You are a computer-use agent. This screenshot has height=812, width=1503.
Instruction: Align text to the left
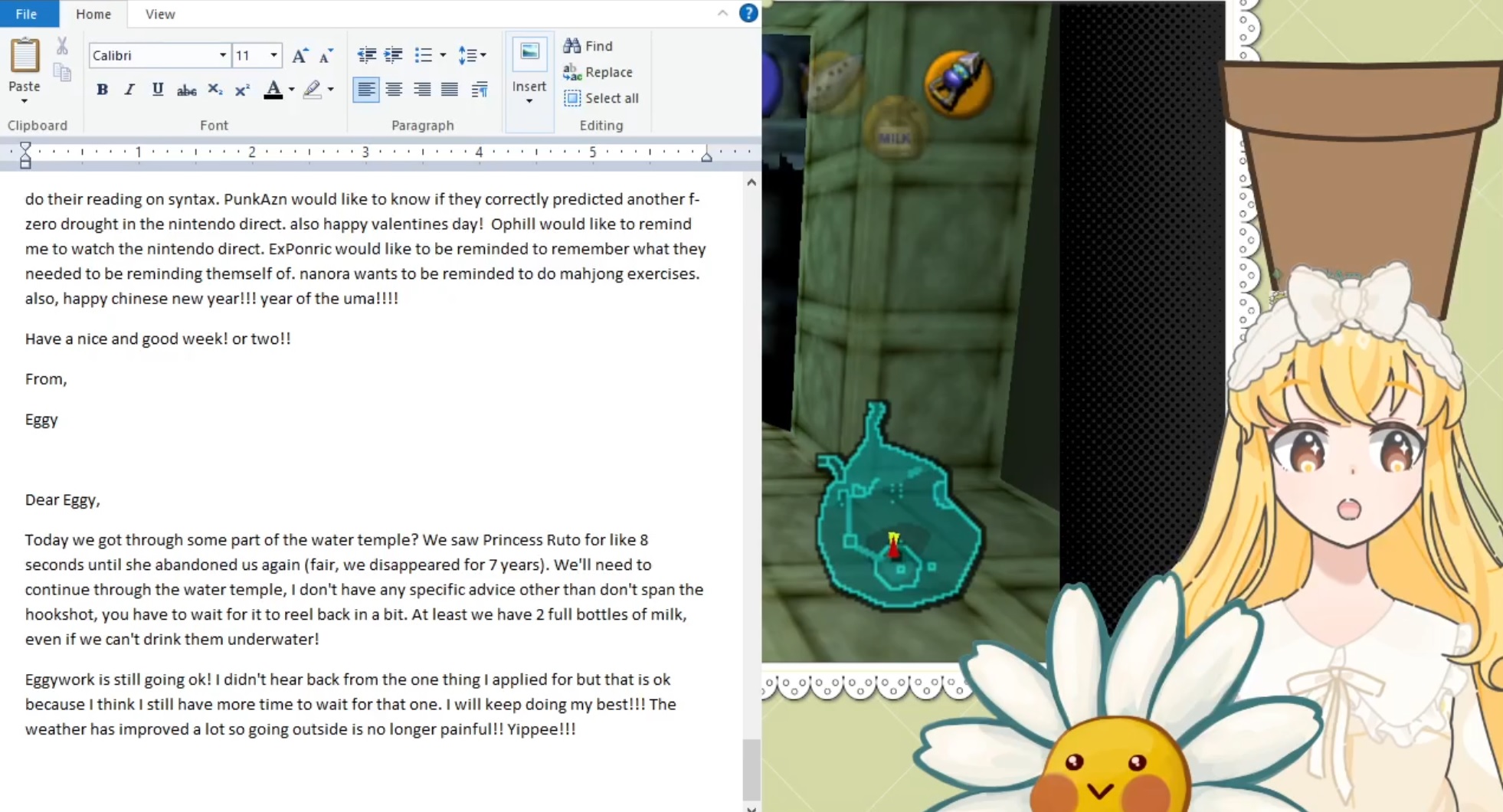(x=366, y=90)
